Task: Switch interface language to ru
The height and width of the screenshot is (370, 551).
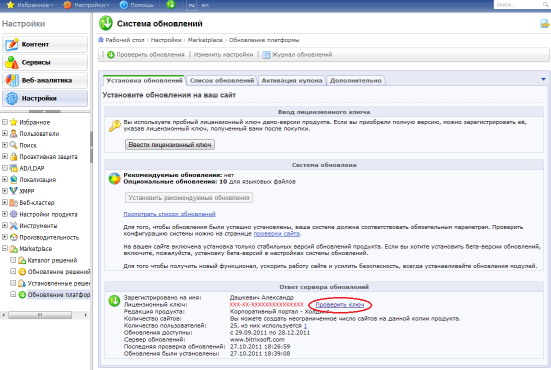Action: pos(191,5)
